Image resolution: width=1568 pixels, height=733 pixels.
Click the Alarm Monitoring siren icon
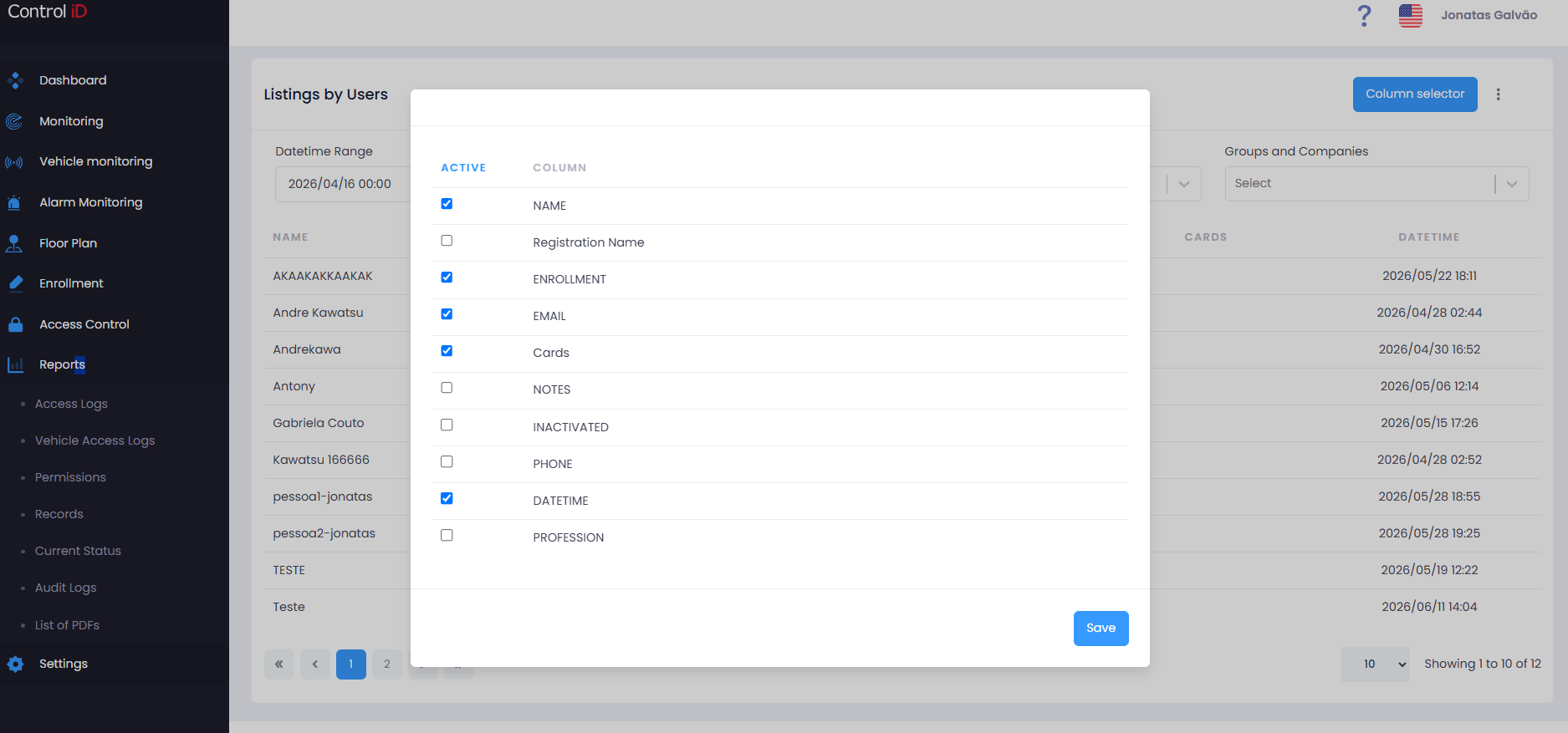coord(14,202)
